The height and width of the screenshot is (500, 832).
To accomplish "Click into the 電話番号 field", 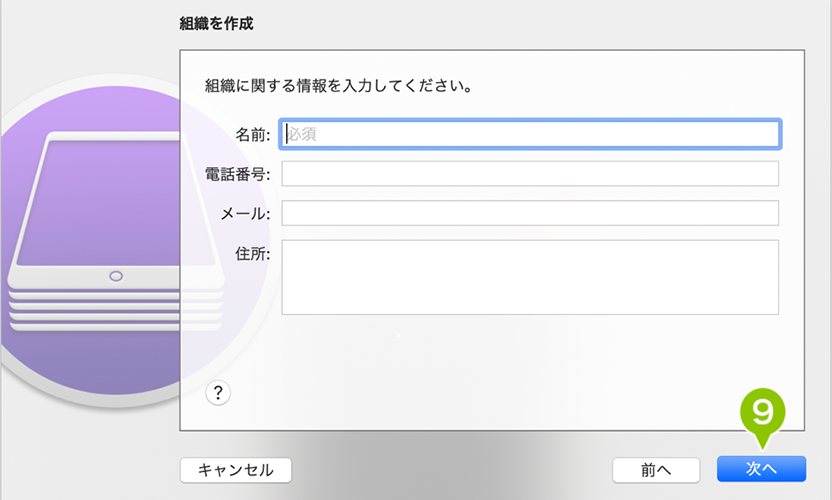I will click(530, 174).
